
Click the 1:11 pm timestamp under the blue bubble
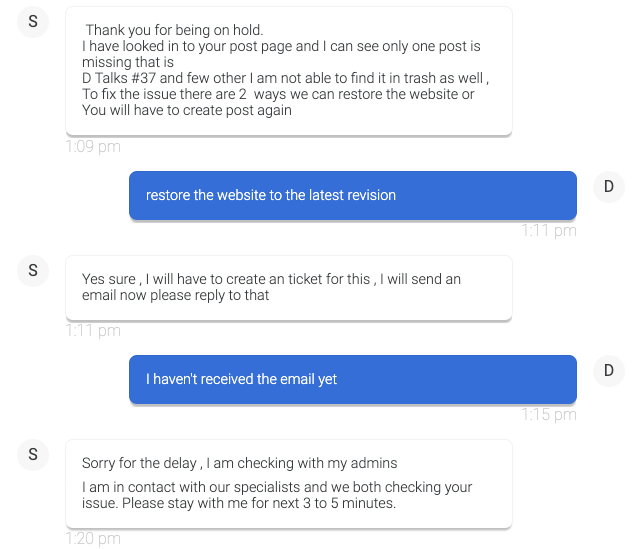point(549,231)
